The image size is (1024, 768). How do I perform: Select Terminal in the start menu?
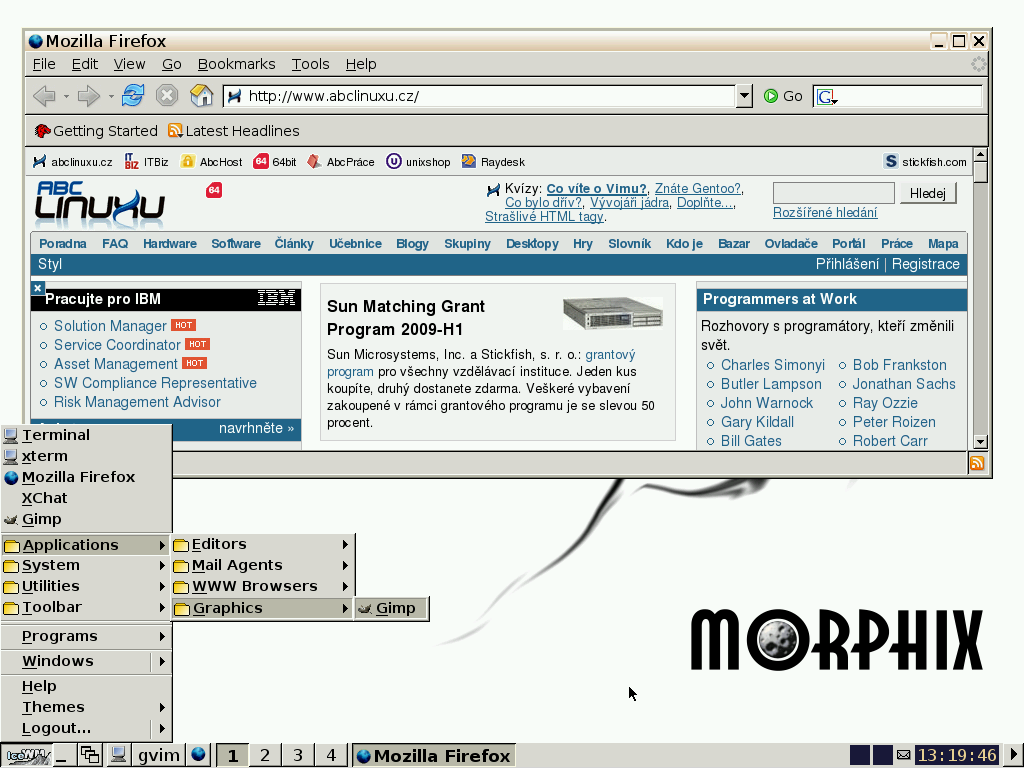point(86,435)
